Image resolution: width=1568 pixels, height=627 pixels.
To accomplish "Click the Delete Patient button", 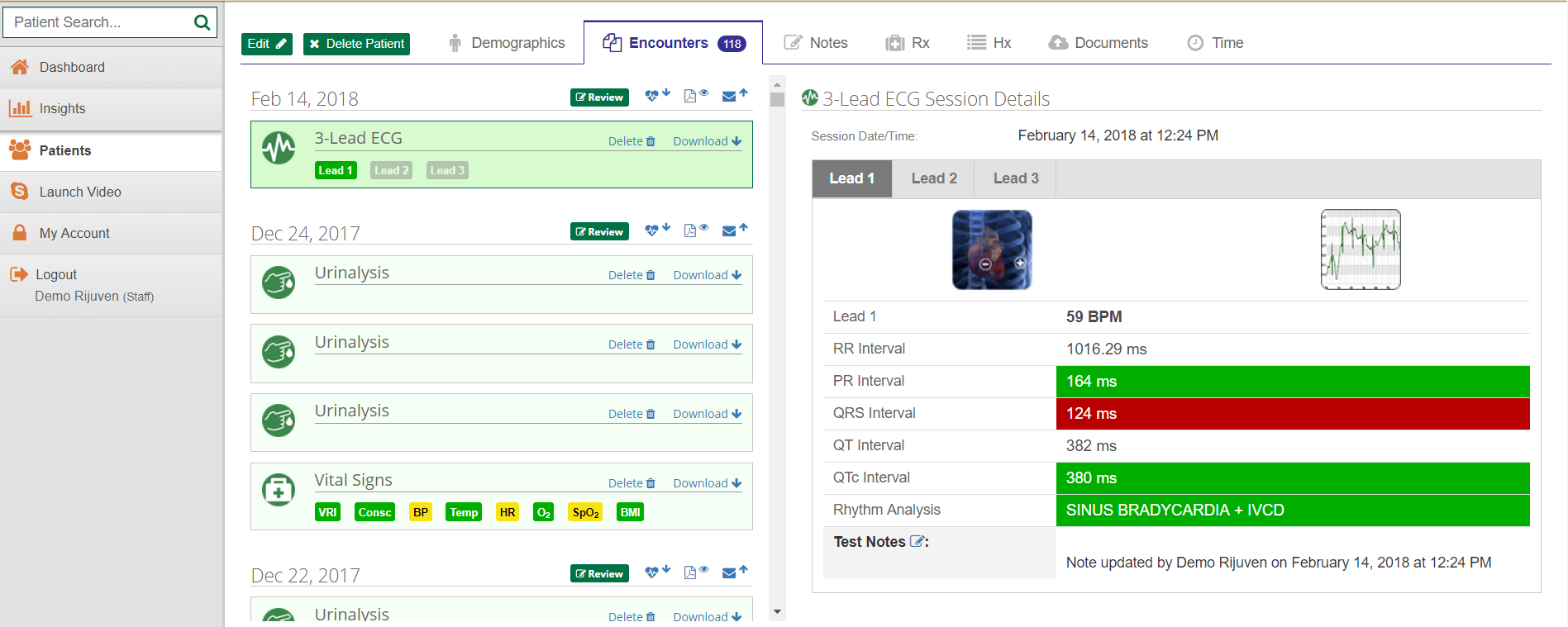I will point(356,44).
